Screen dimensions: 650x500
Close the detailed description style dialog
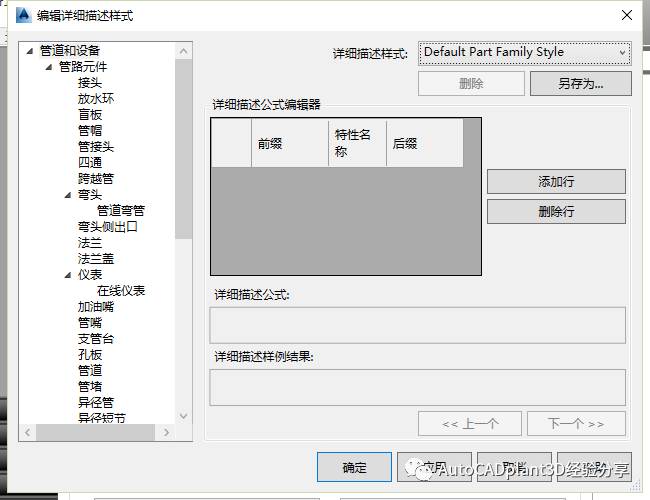tap(626, 15)
